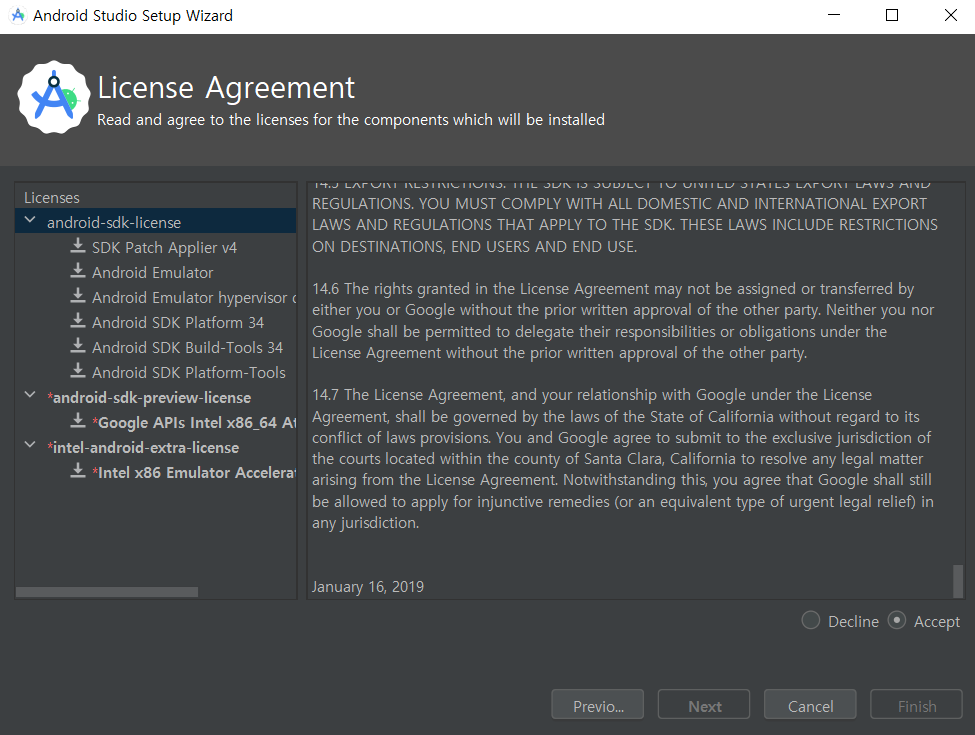Collapse the intel-android-extra-license group

pos(30,445)
